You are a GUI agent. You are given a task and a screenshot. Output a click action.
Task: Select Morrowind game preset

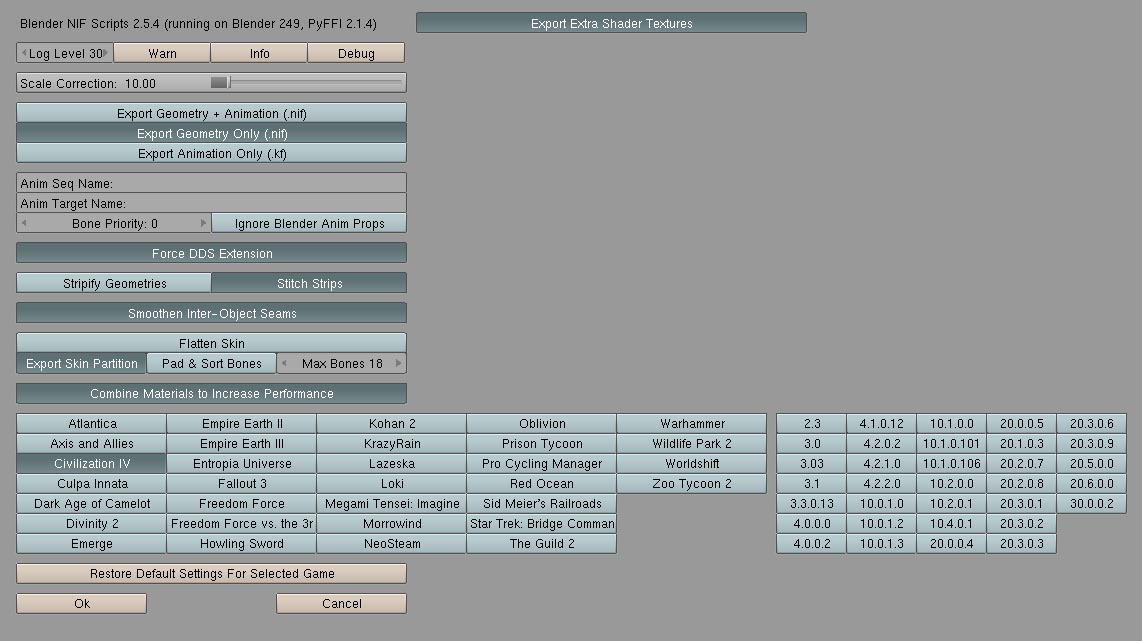coord(392,524)
